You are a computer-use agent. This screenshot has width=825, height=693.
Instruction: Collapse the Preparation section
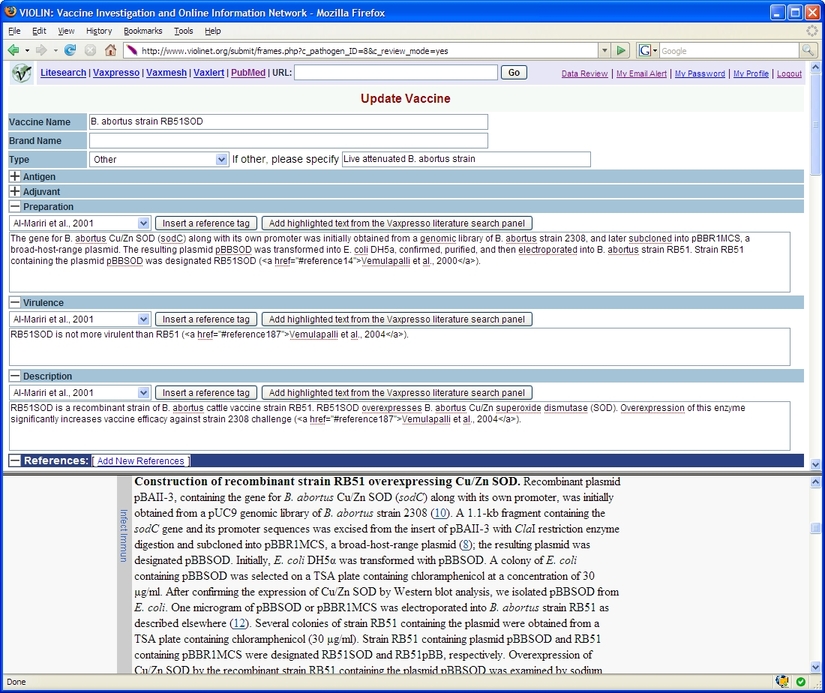coord(15,207)
